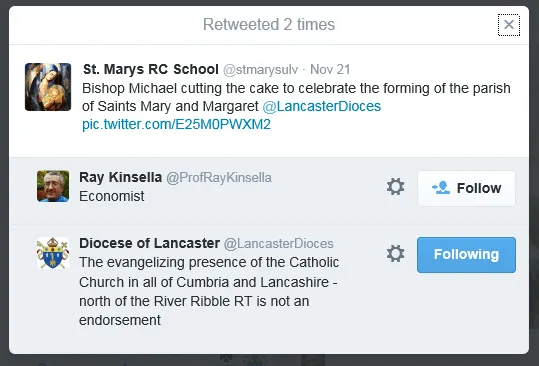The height and width of the screenshot is (366, 539).
Task: Click the tweet text about Bishop Michael
Action: click(296, 97)
